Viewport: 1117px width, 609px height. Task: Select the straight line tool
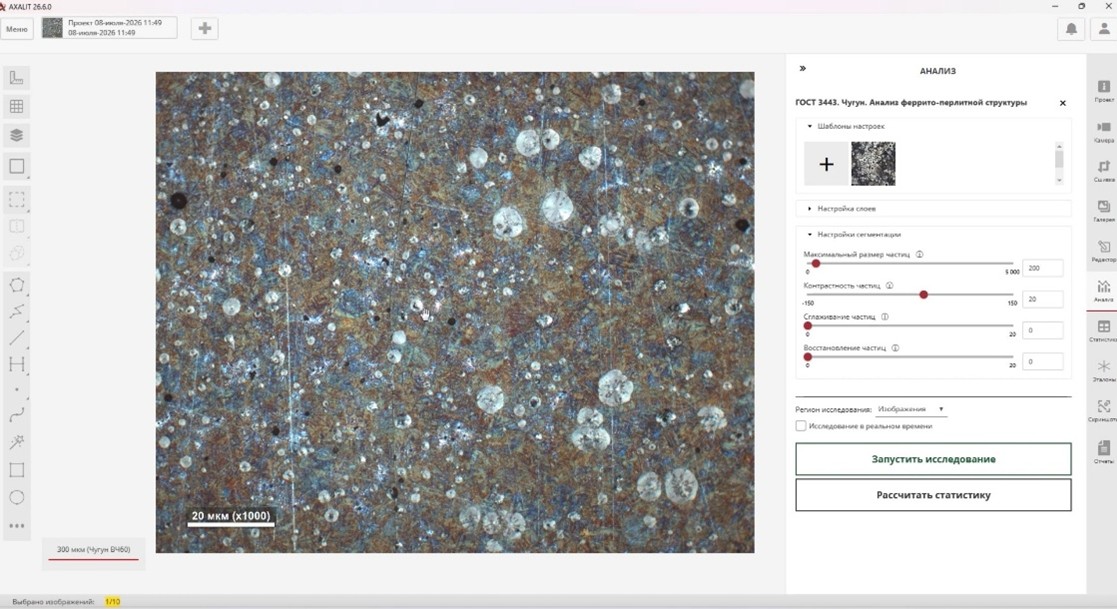pos(16,338)
